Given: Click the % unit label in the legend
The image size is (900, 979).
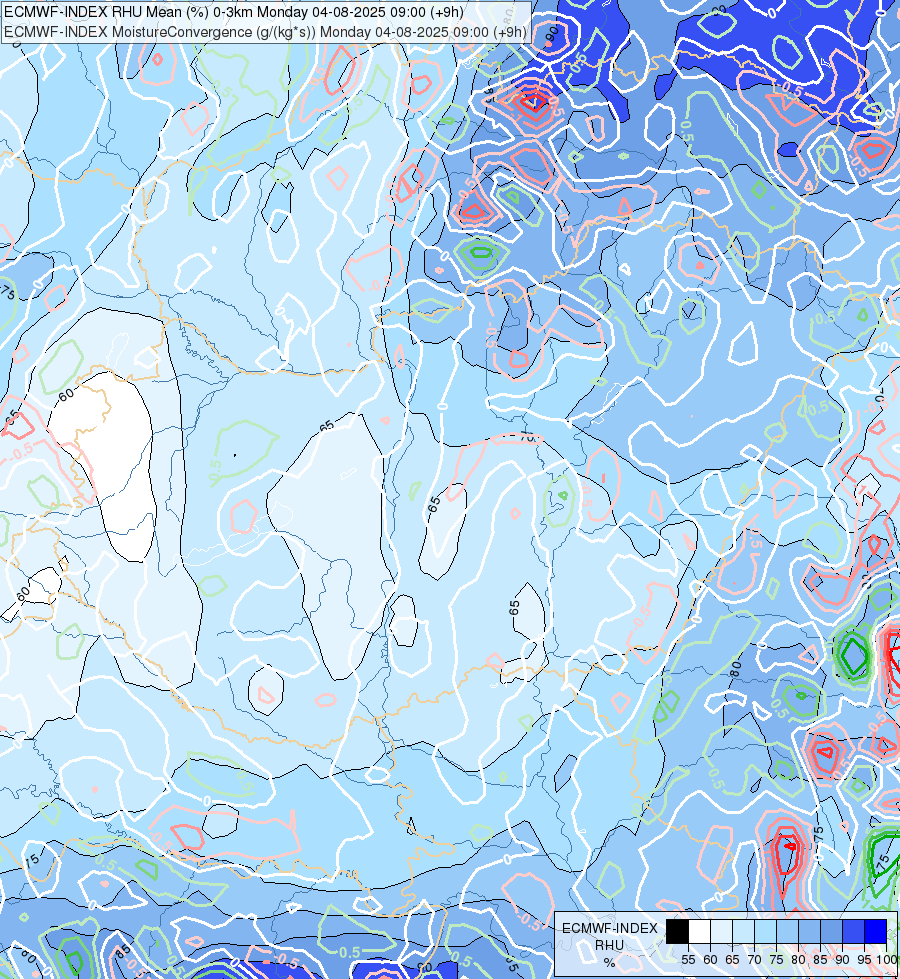Looking at the screenshot, I should point(609,963).
